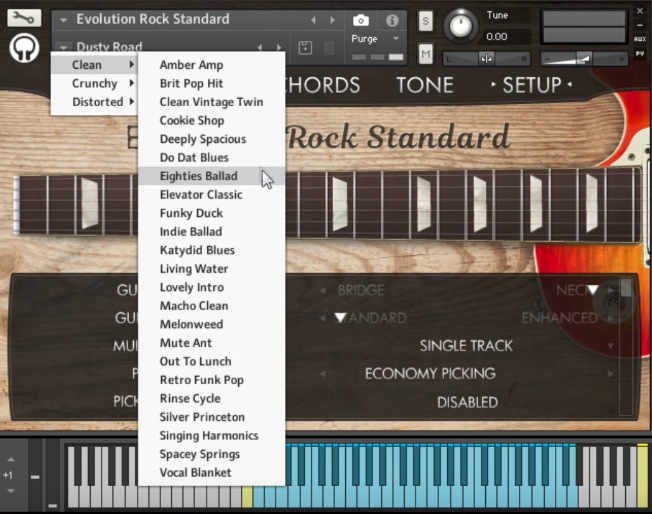
Task: Open Evolution Rock Standard instrument dropdown
Action: pyautogui.click(x=63, y=20)
